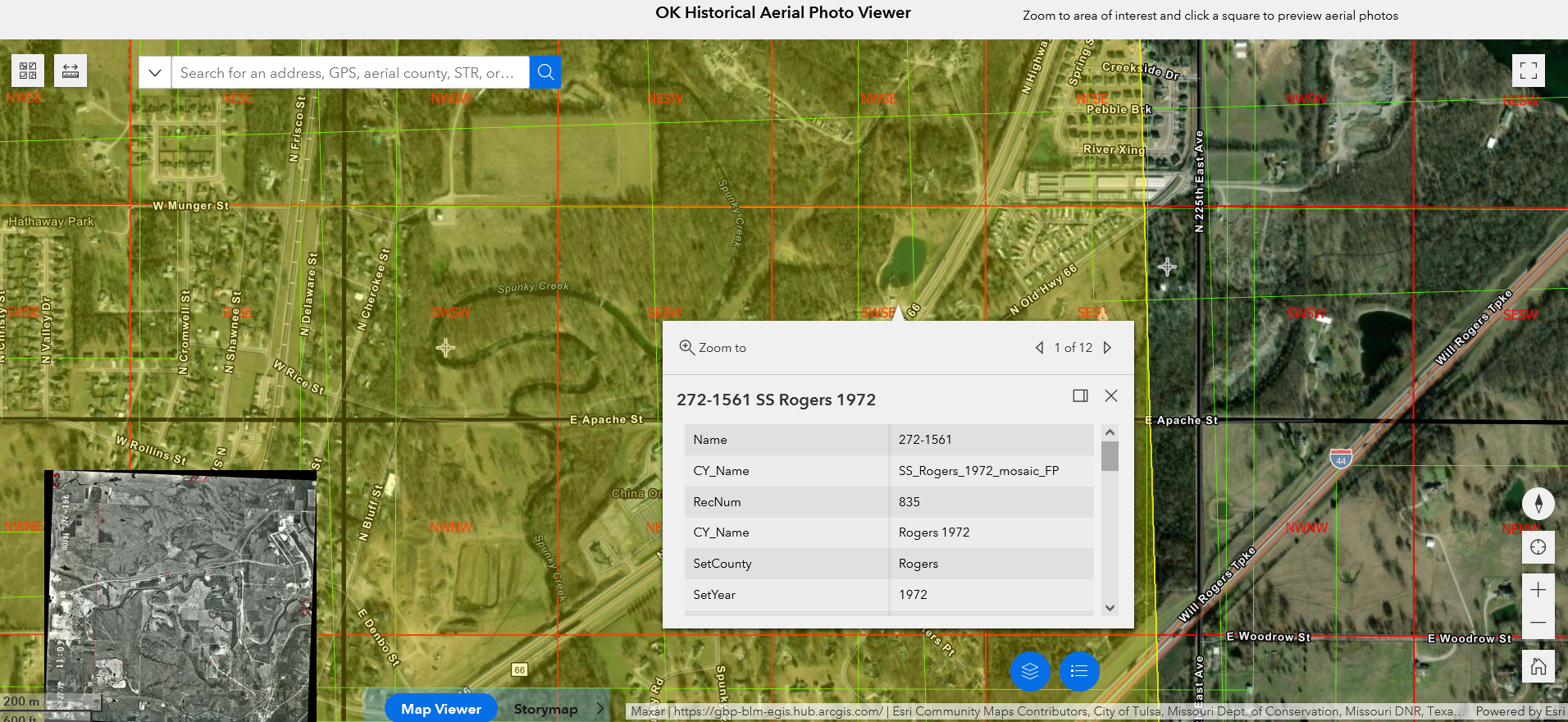1568x722 pixels.
Task: Dock the popup panel
Action: point(1080,395)
